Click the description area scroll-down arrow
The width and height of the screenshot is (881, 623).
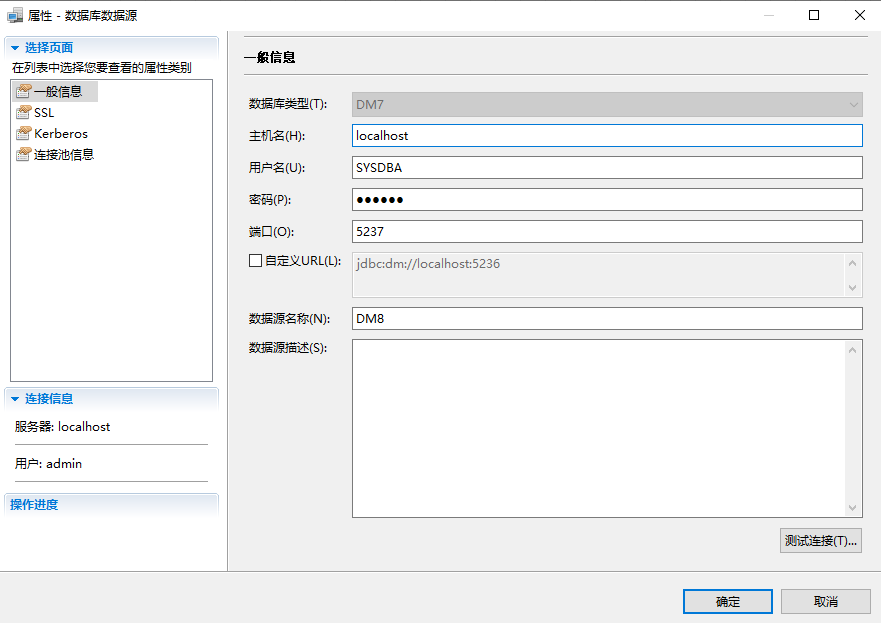[852, 508]
